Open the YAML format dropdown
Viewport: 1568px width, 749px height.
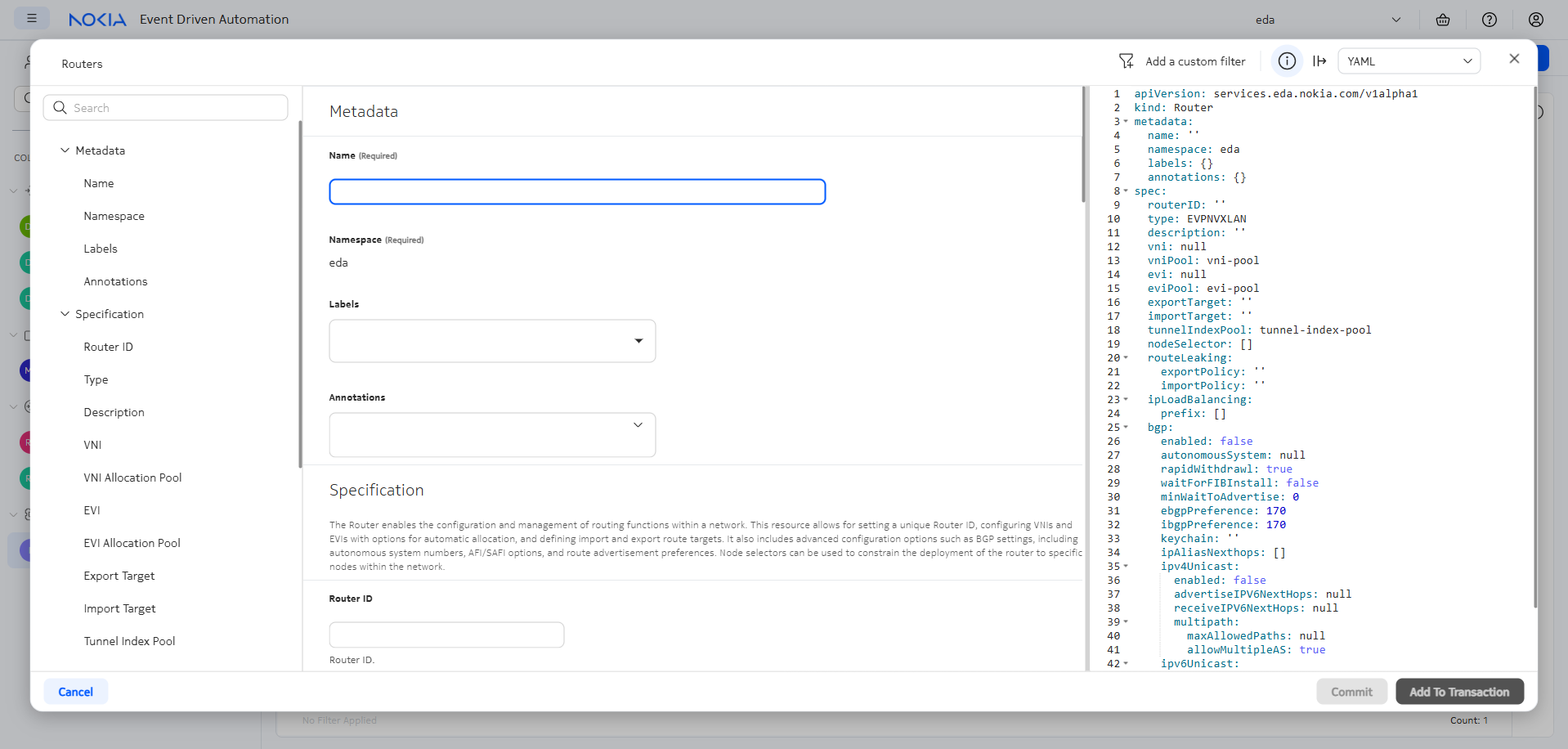(1409, 61)
